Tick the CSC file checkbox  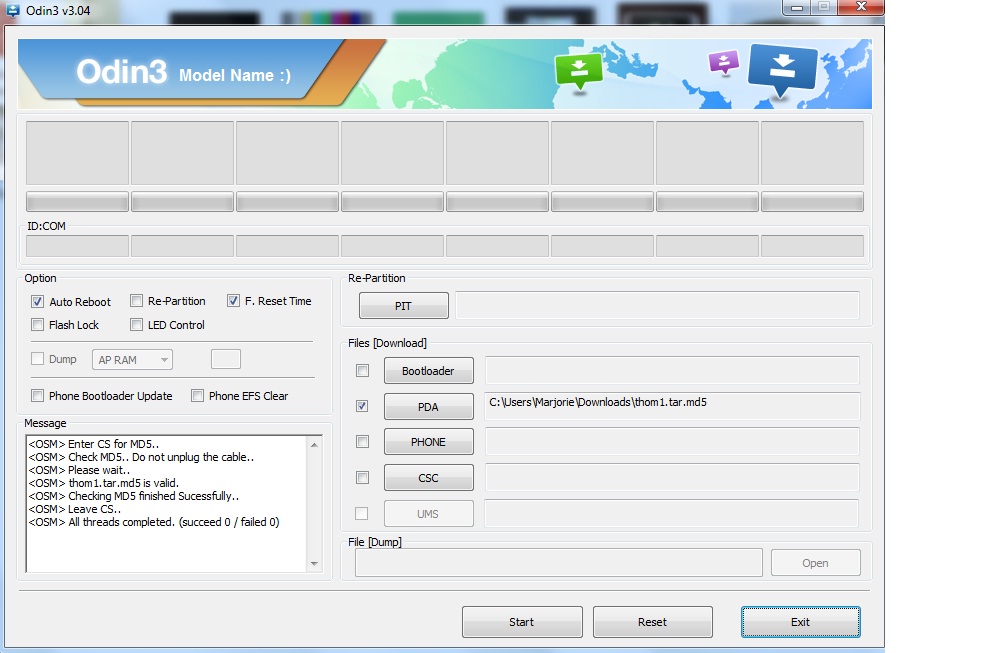[363, 478]
